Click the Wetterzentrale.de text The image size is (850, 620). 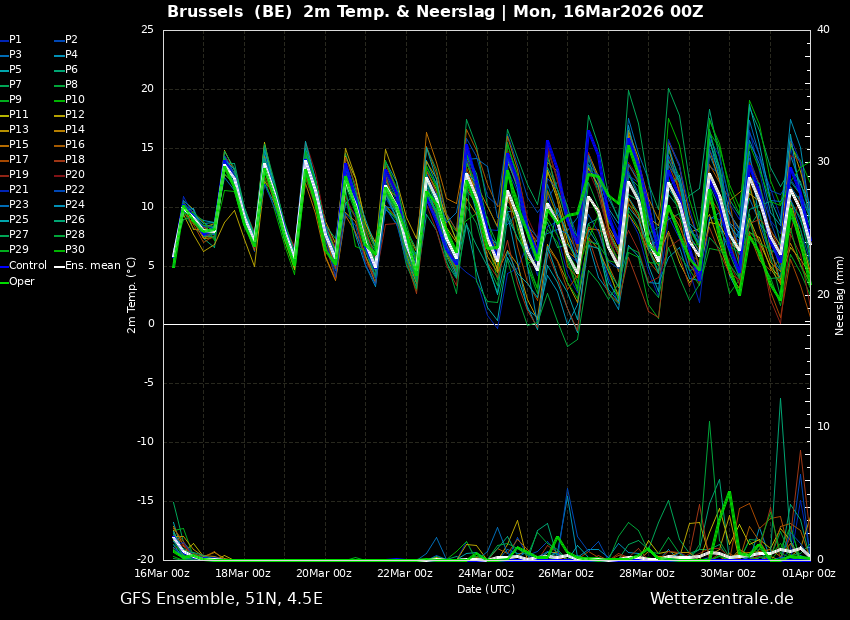pos(721,599)
